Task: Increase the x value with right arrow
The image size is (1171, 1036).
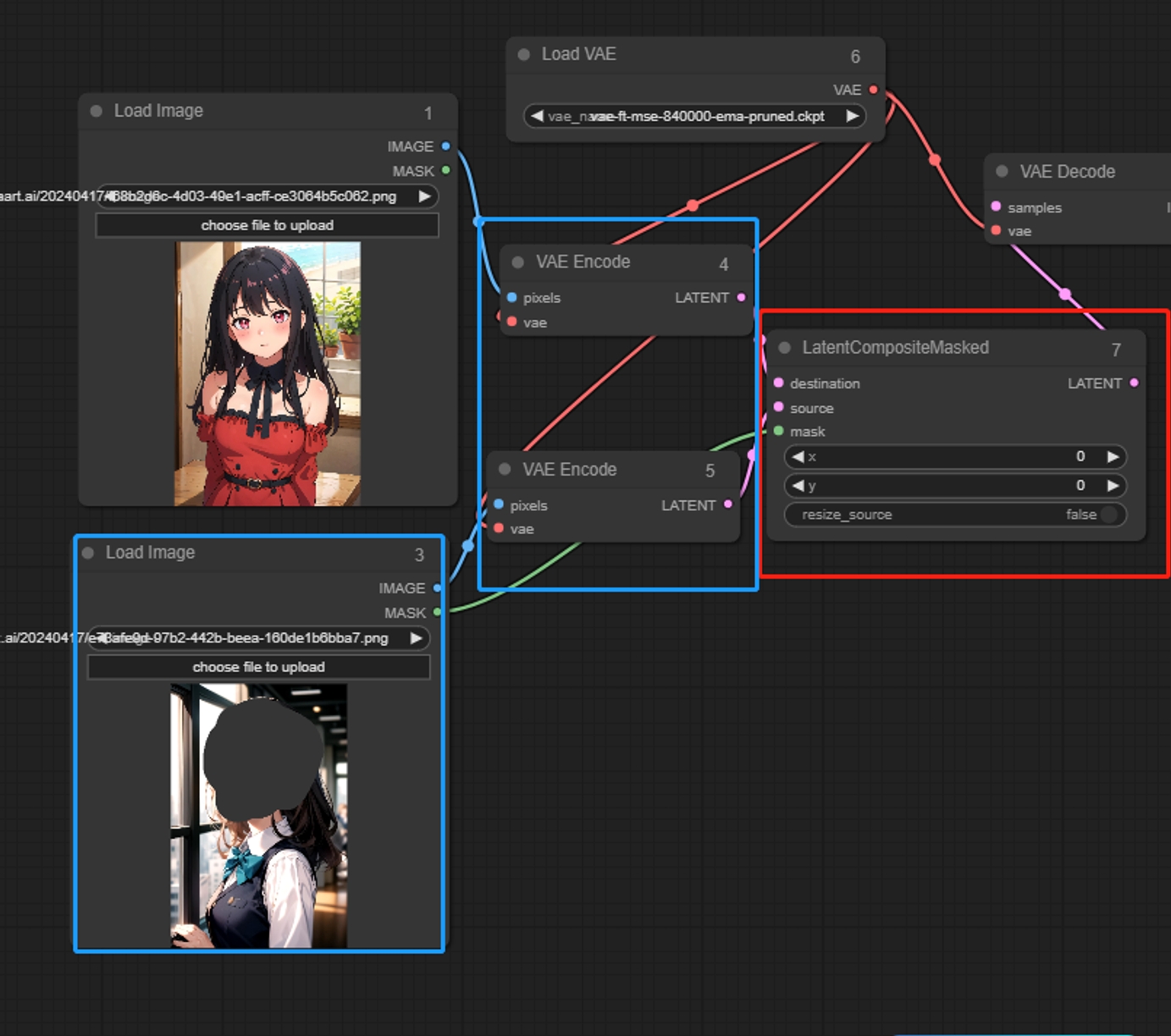Action: 1113,457
